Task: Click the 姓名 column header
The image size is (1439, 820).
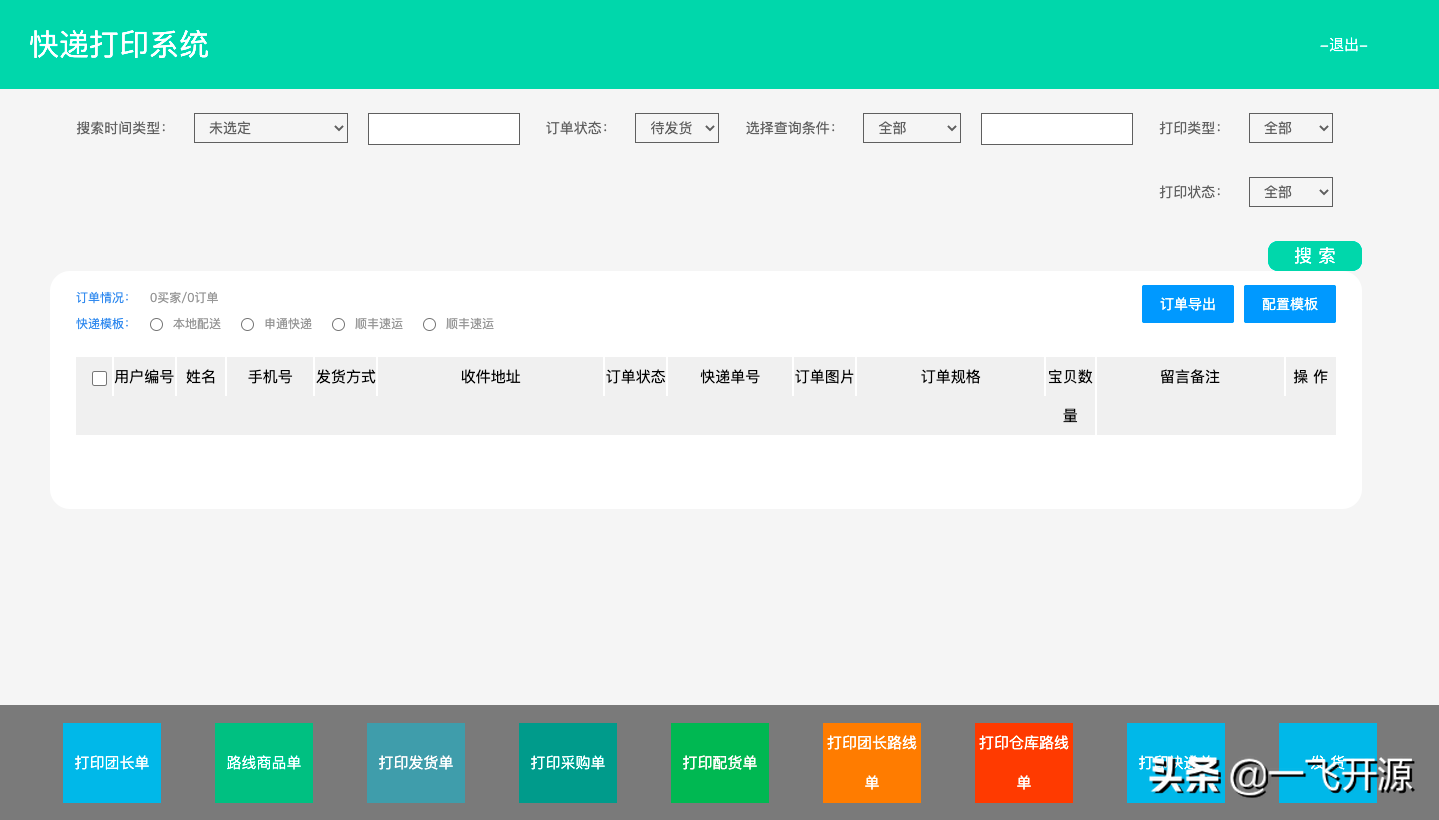Action: tap(201, 377)
